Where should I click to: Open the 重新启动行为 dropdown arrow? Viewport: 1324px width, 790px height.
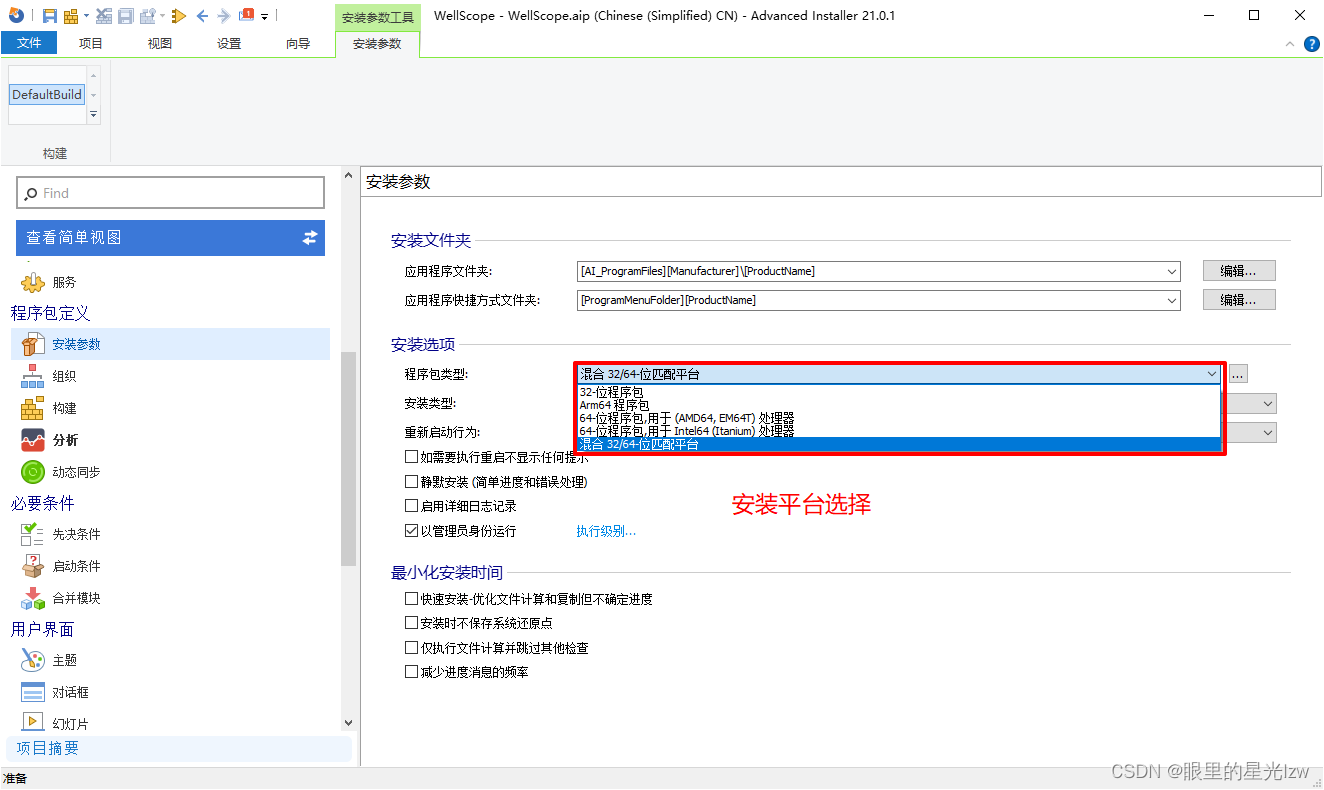pos(1268,432)
